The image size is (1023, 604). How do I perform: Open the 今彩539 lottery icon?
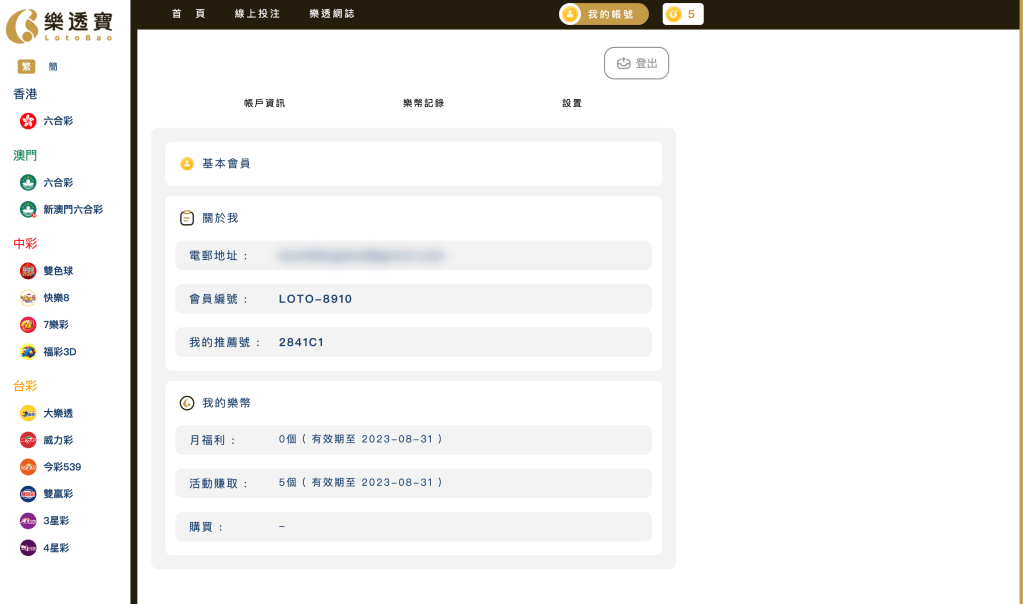pyautogui.click(x=28, y=467)
